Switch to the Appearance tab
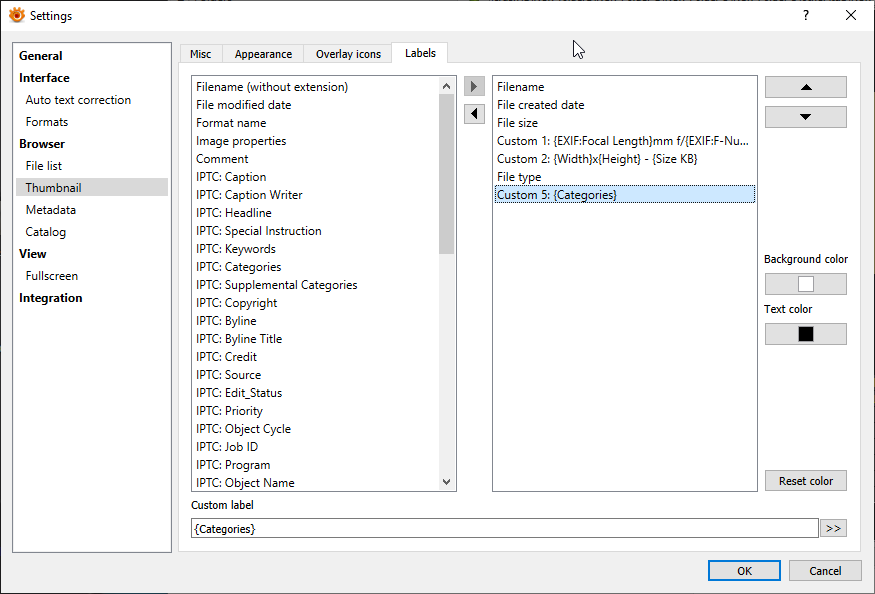 click(263, 54)
